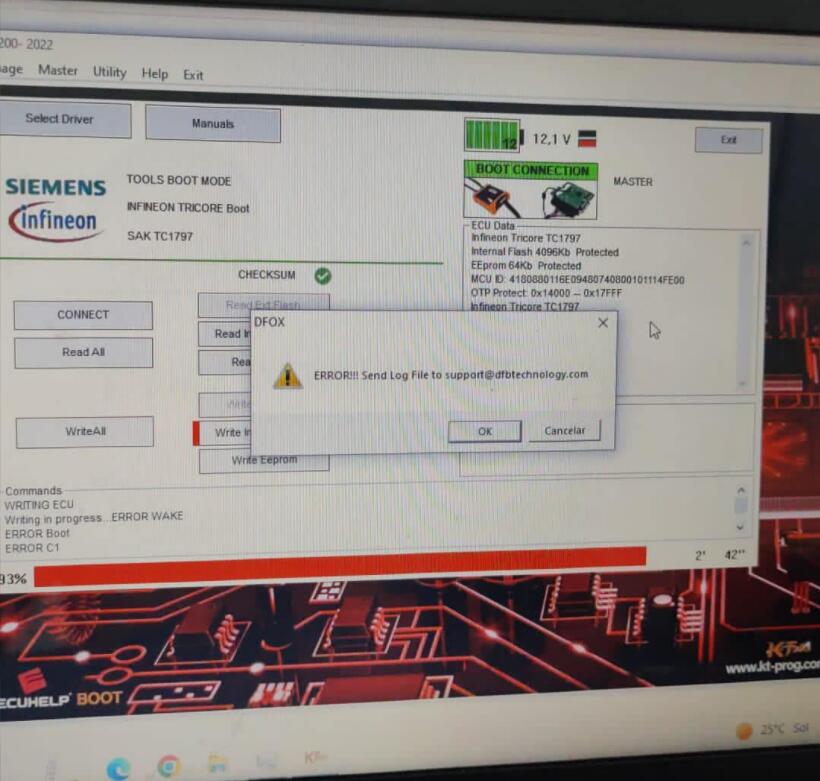Click the 93% progress percentage
The width and height of the screenshot is (820, 781).
point(13,579)
